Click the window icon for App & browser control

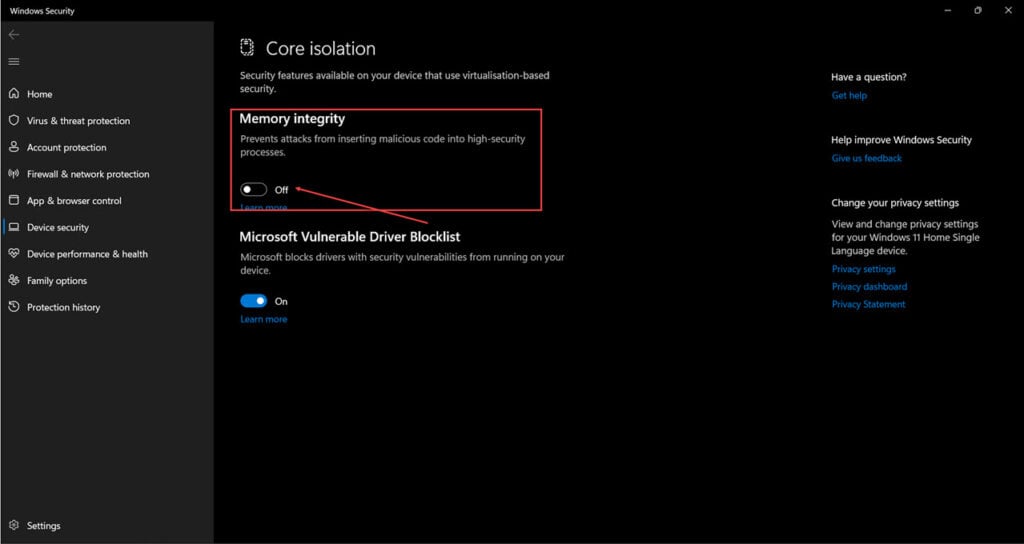tap(14, 200)
